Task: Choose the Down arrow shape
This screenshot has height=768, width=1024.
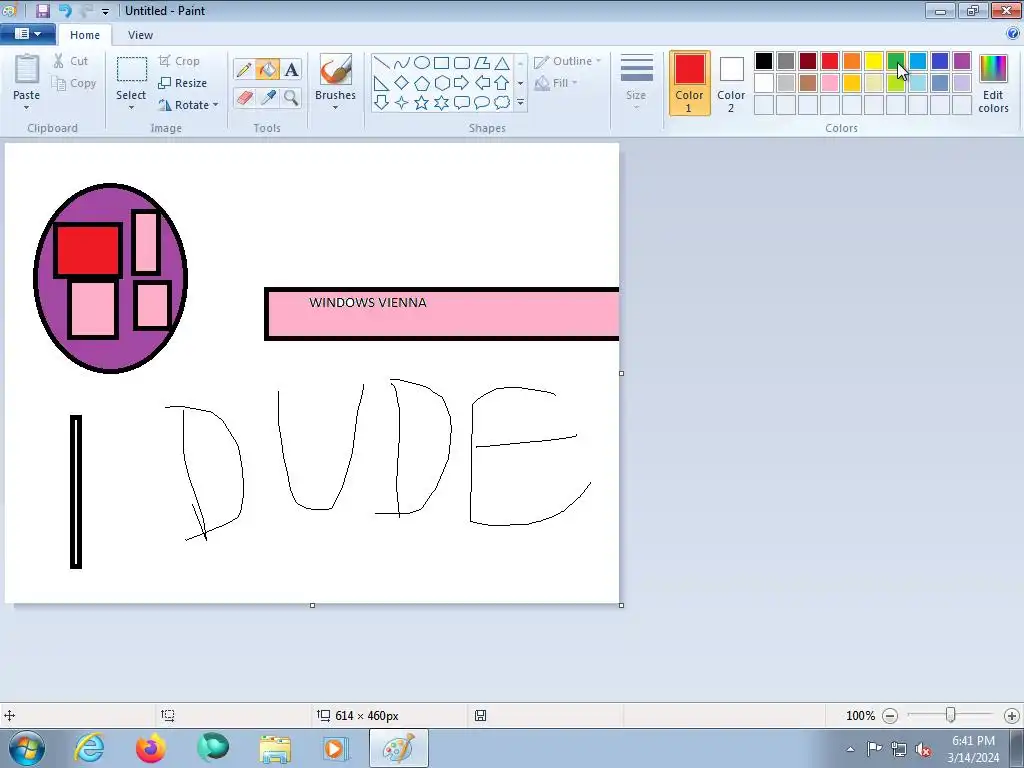Action: point(381,103)
